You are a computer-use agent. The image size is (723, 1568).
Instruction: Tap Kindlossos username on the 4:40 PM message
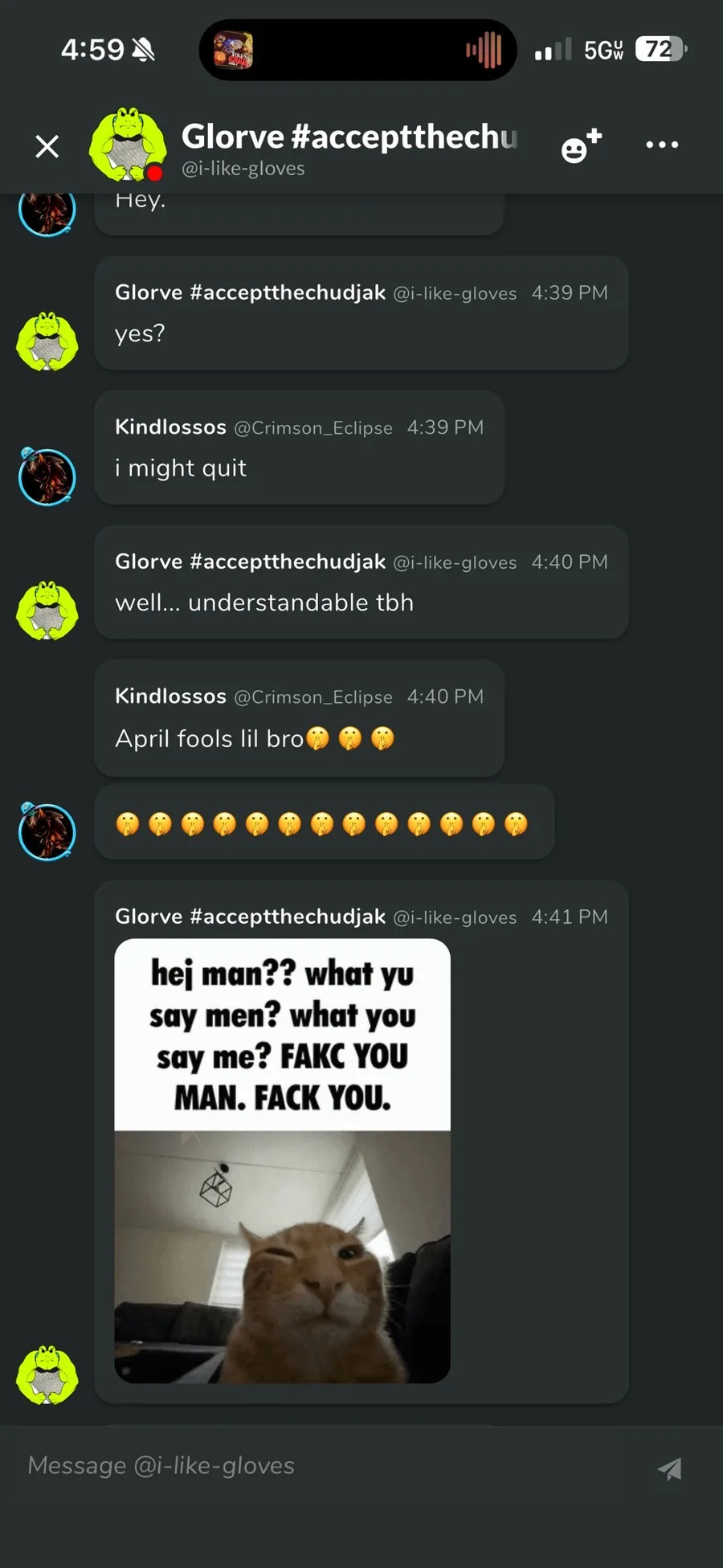pyautogui.click(x=170, y=696)
